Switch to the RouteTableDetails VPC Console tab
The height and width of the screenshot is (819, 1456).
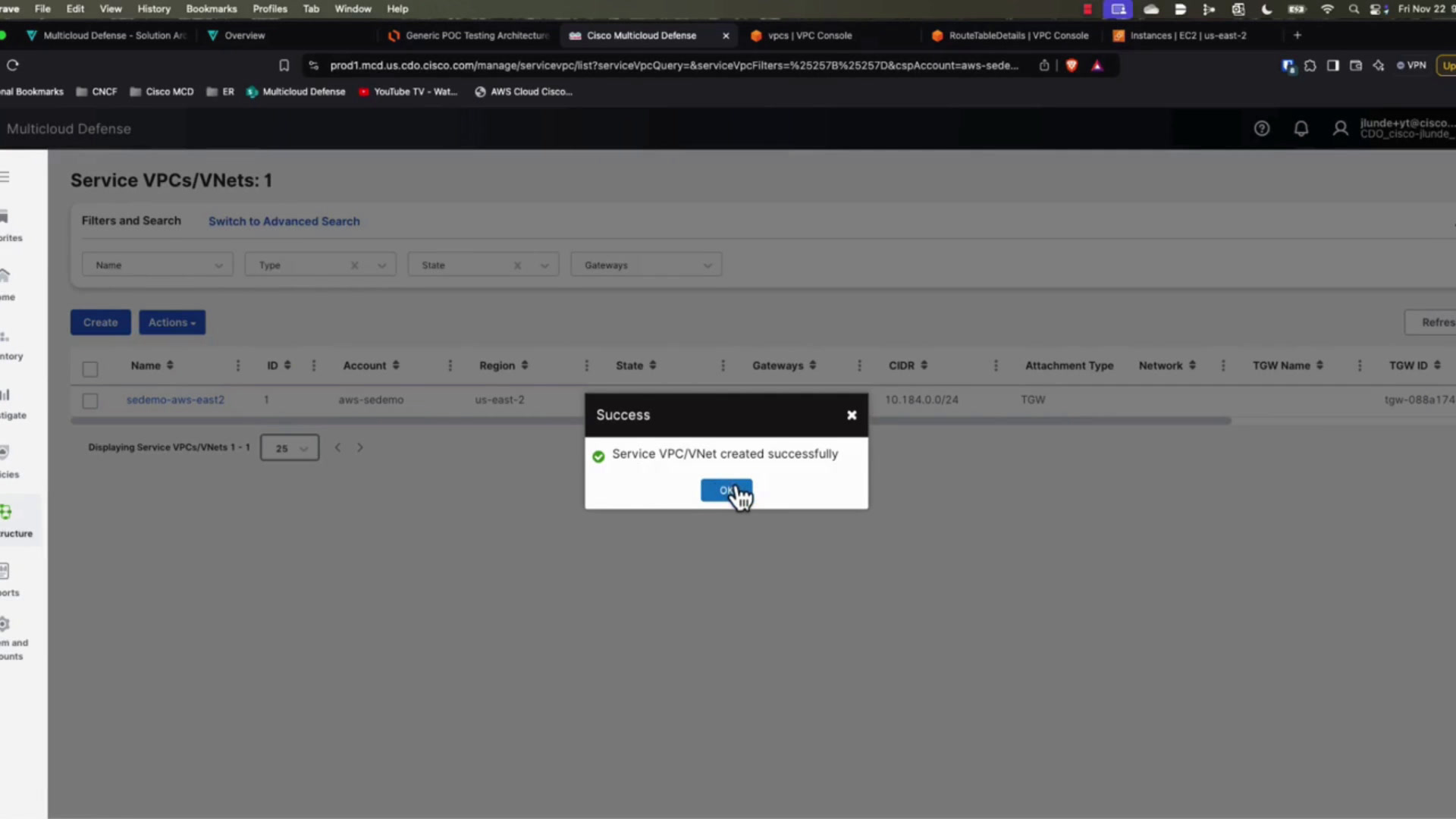tap(1018, 36)
